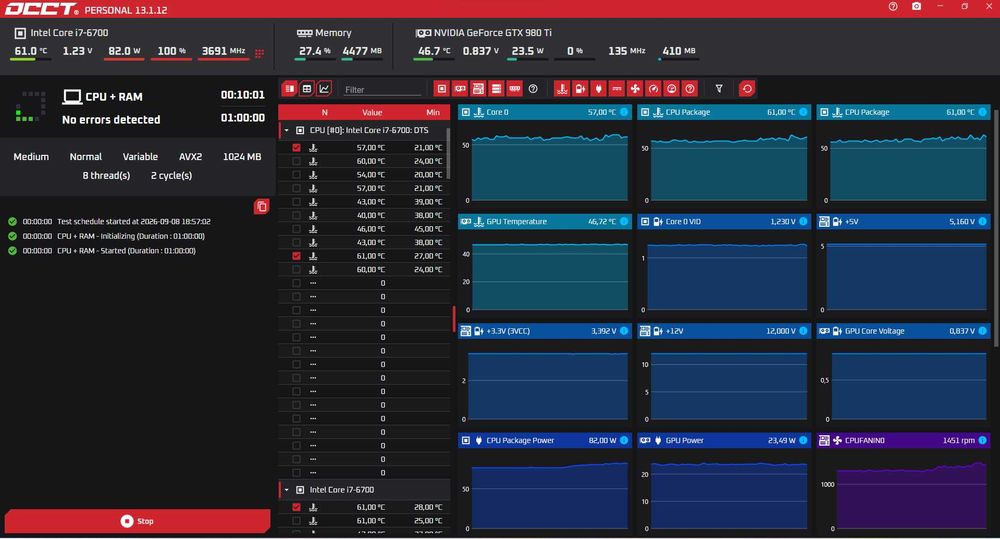Click the AVX2 instruction set setting

[x=191, y=156]
